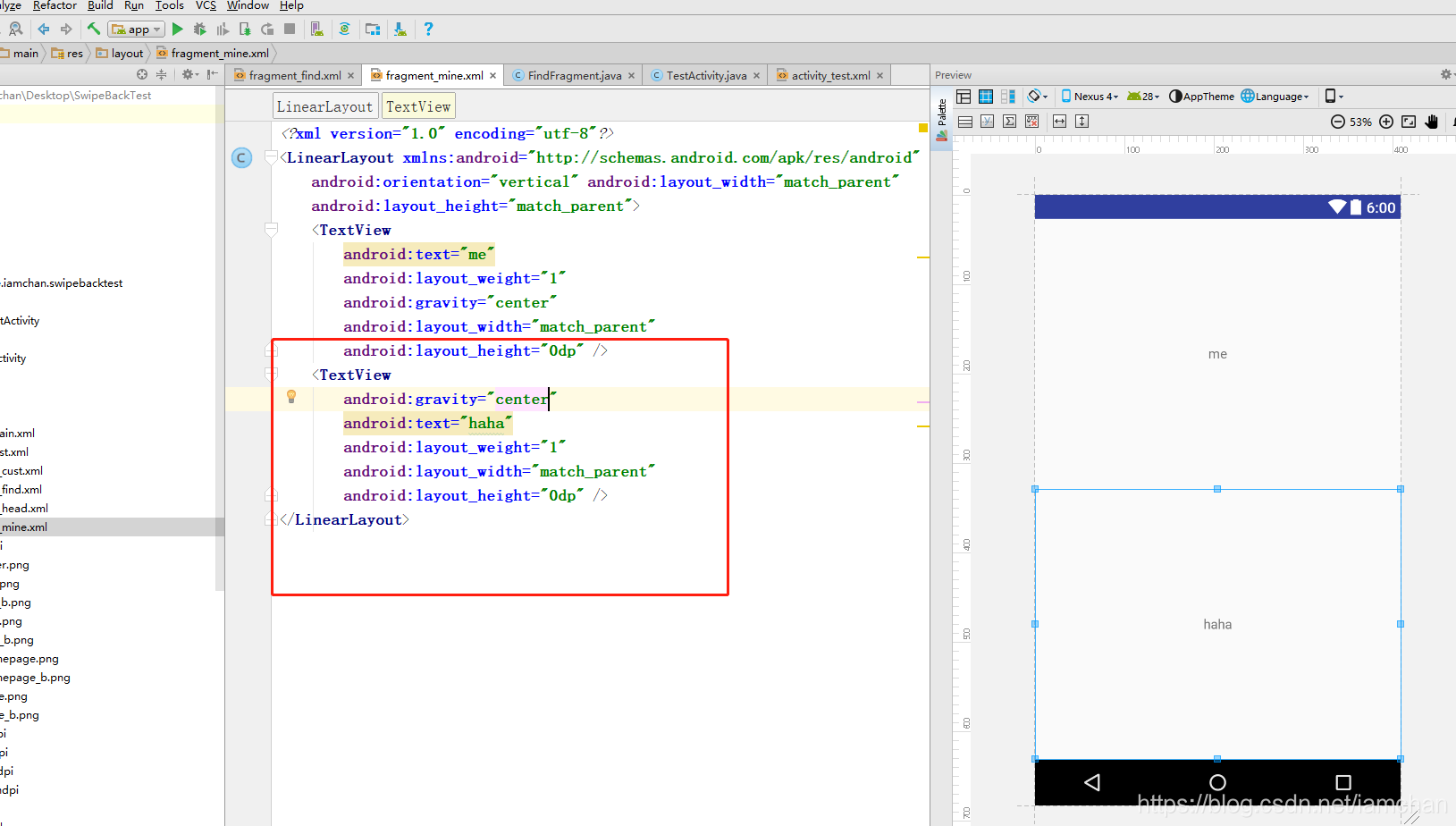
Task: Open the Tools menu
Action: point(170,5)
